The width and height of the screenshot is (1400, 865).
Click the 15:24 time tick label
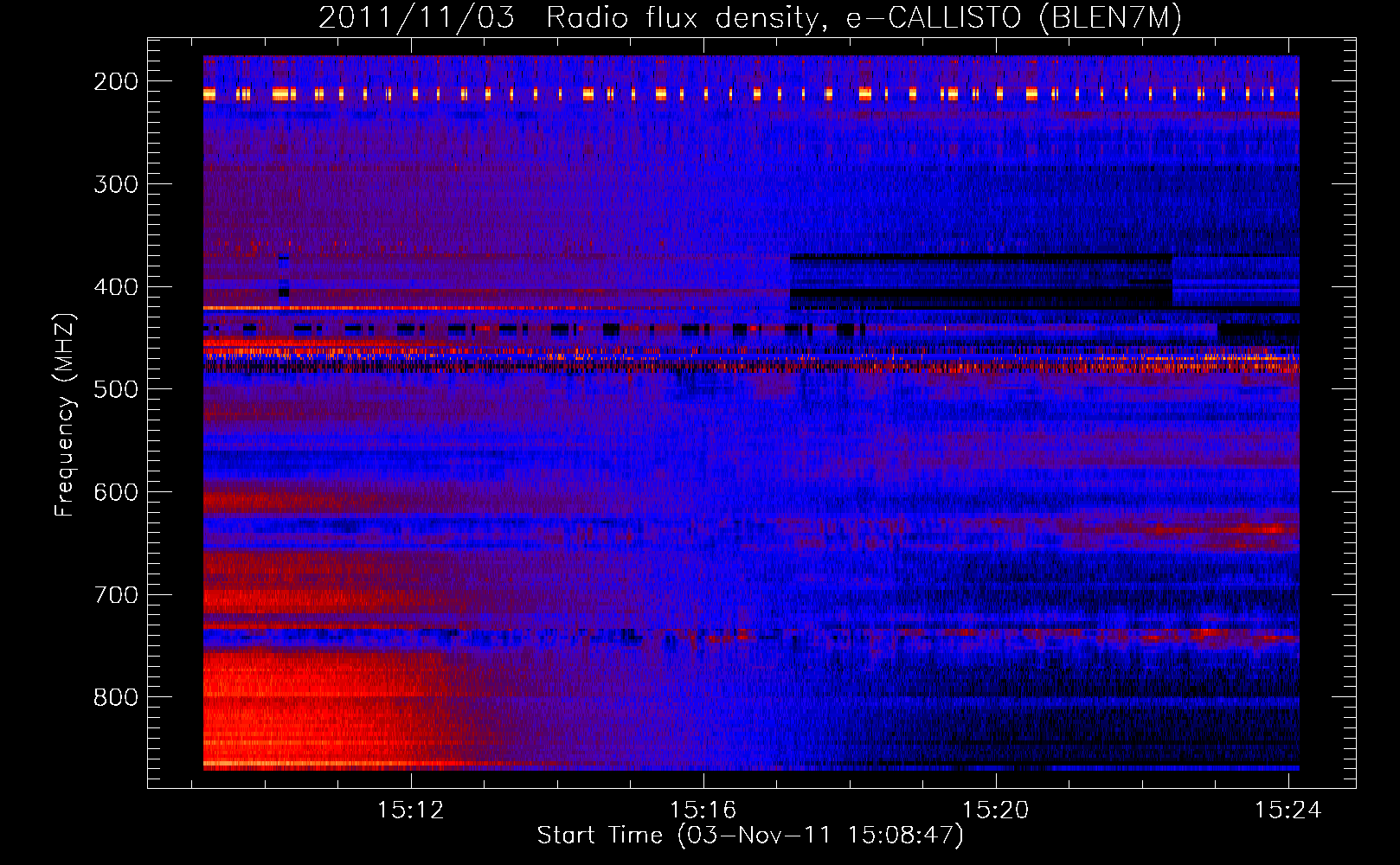[x=1288, y=810]
